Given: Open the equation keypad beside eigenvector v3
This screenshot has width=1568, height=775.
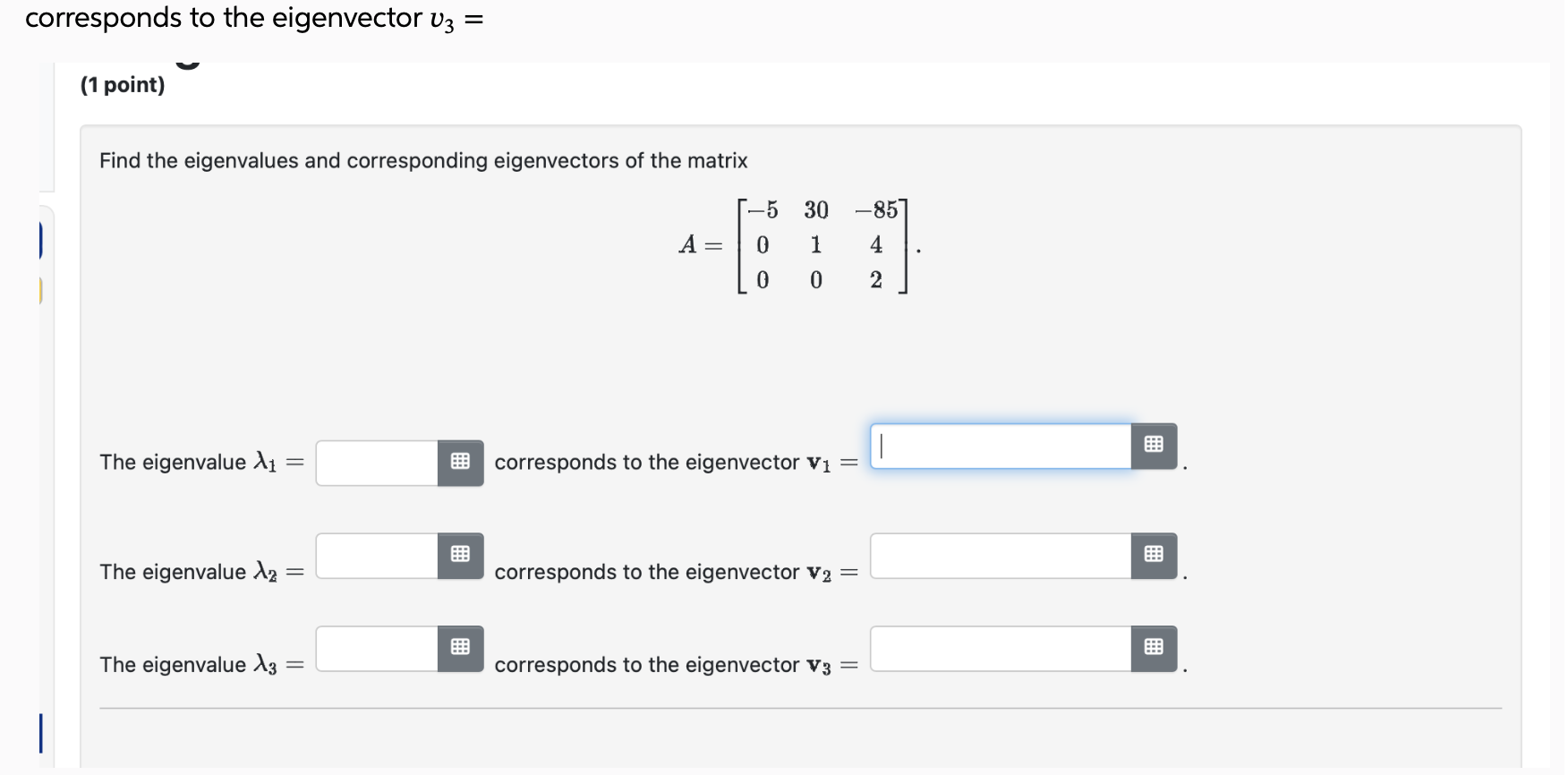Looking at the screenshot, I should pos(1155,647).
